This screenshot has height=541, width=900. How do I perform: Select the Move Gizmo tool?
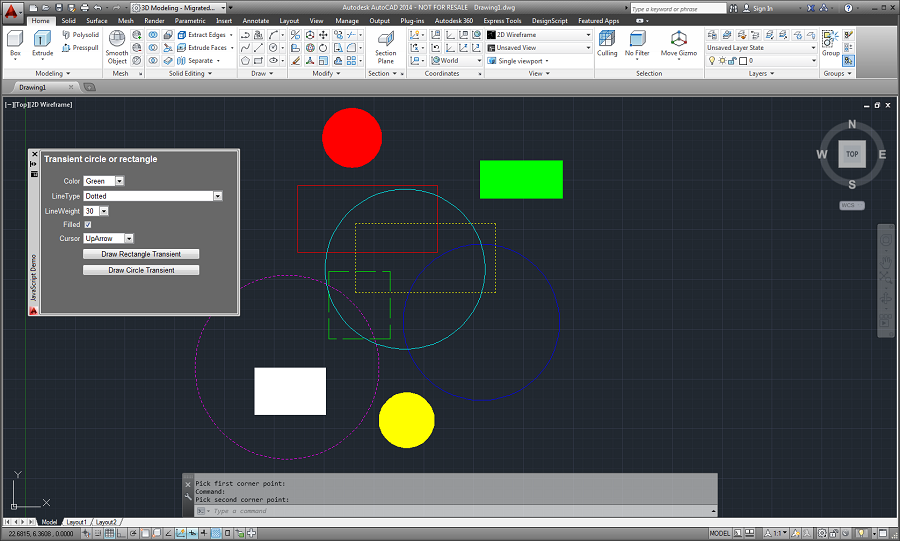point(678,44)
